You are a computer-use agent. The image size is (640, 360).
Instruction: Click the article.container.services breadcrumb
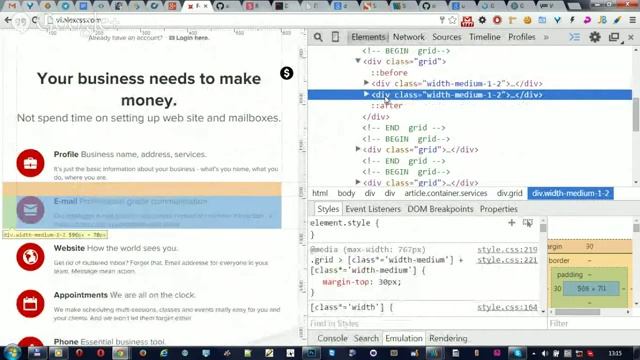[446, 193]
